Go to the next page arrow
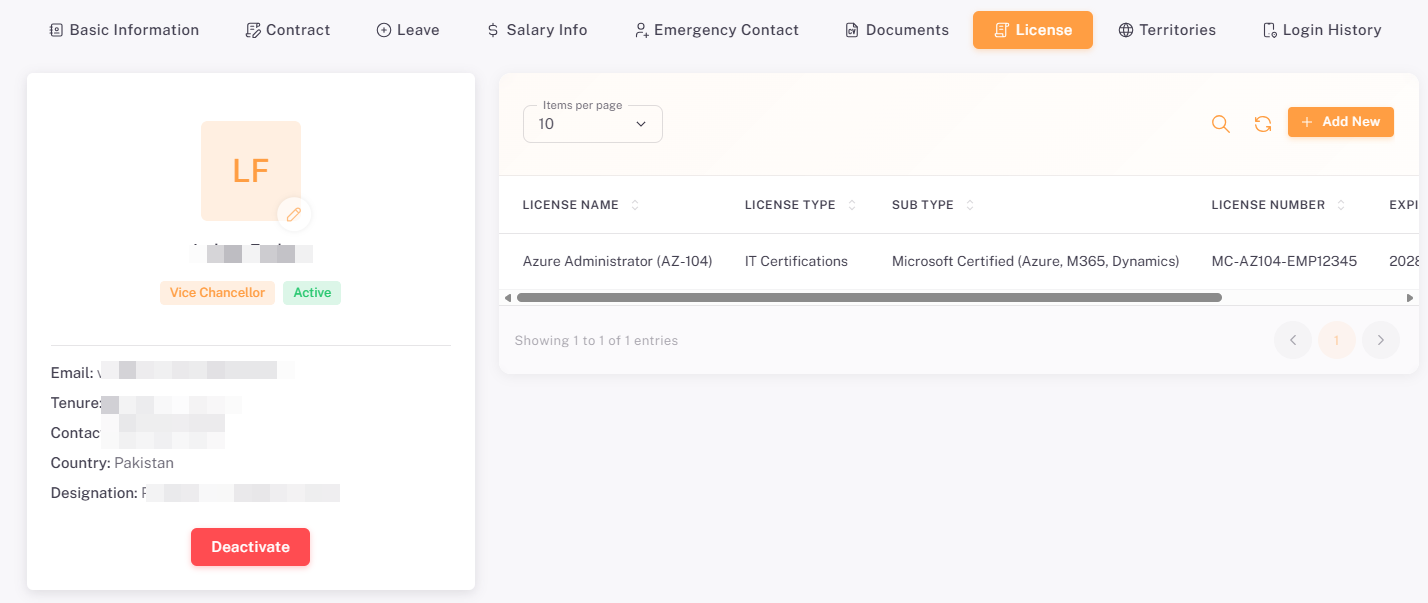 [1381, 340]
